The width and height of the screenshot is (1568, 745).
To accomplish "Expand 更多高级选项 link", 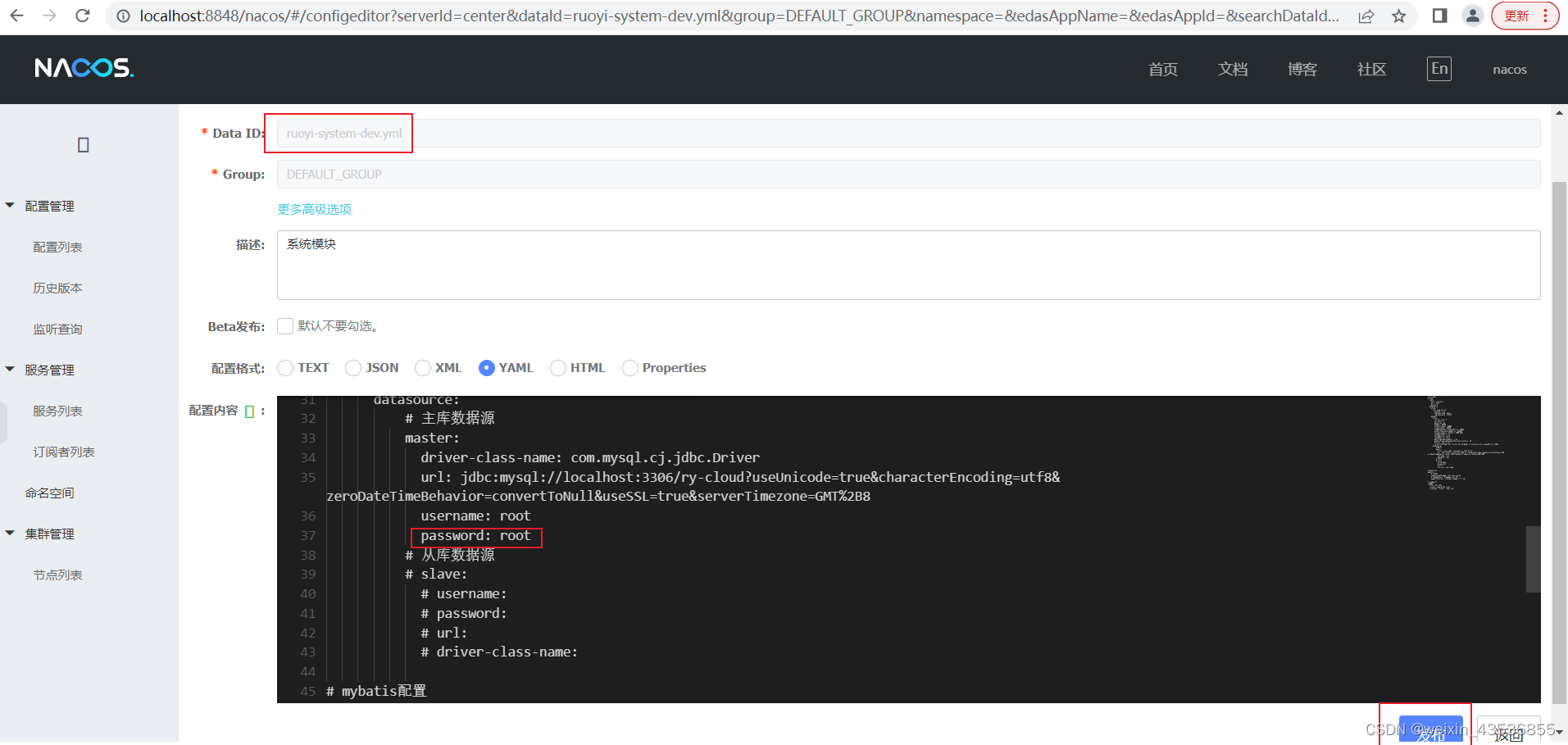I will [x=315, y=210].
